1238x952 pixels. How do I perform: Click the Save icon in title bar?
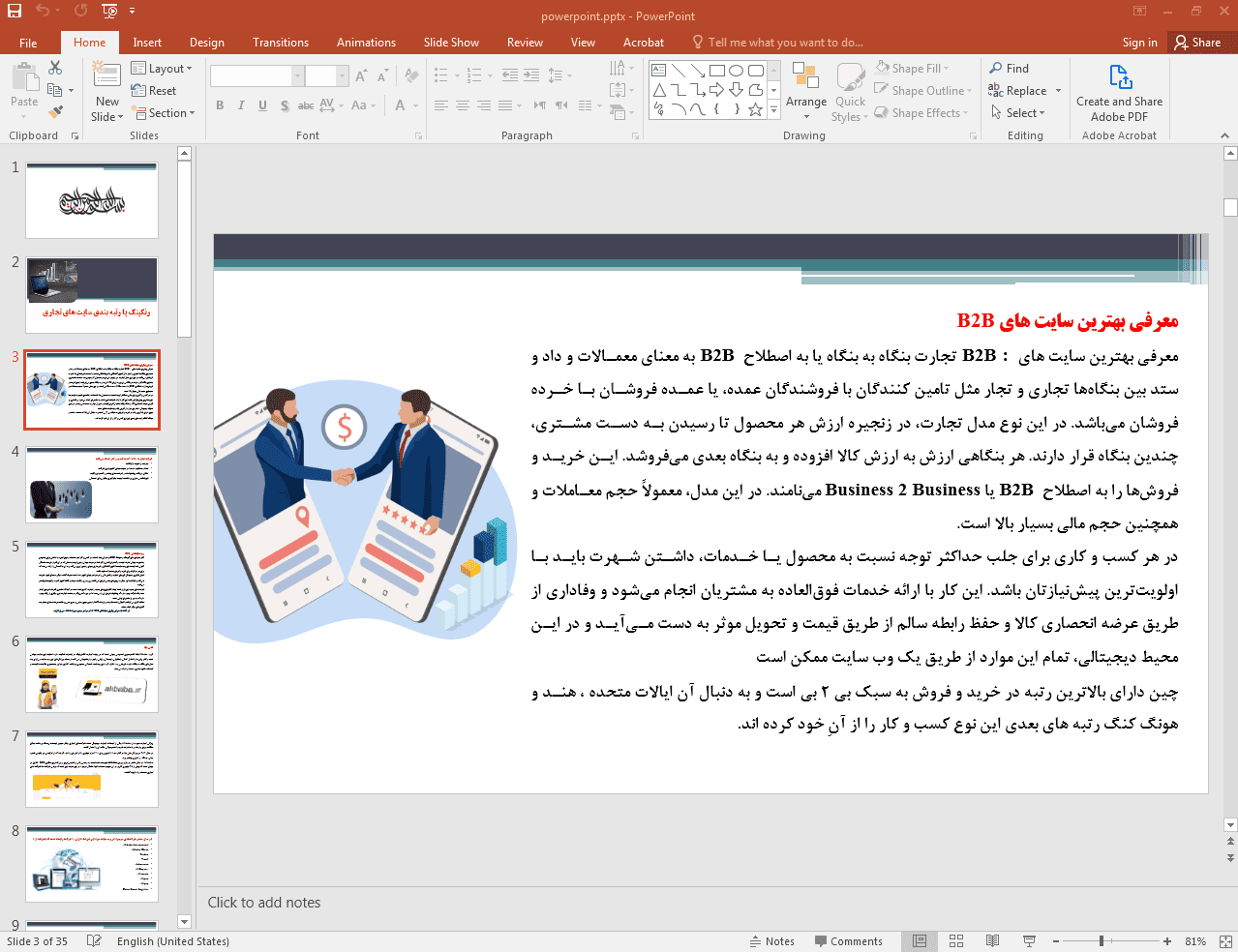click(x=15, y=11)
